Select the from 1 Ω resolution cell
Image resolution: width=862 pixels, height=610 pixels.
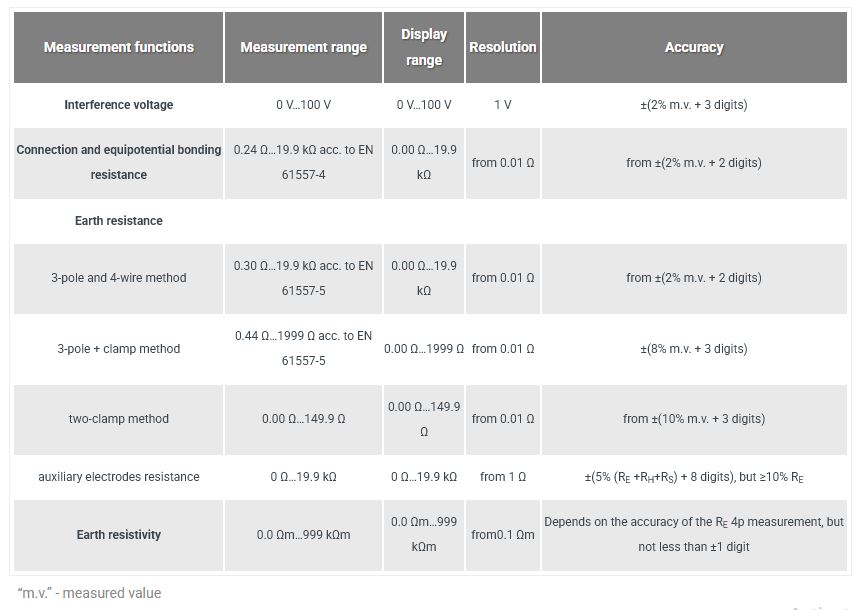503,477
